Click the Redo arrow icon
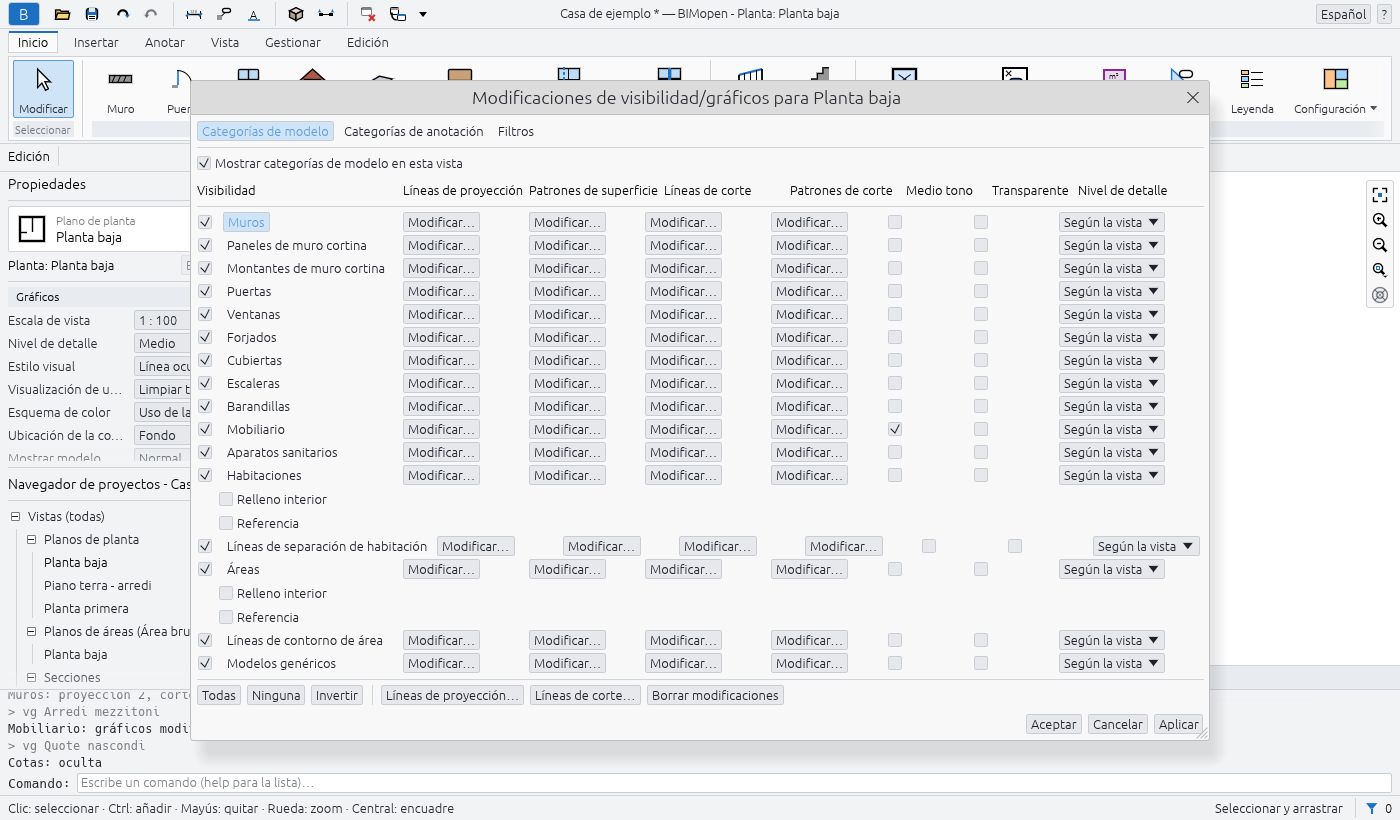 tap(151, 14)
